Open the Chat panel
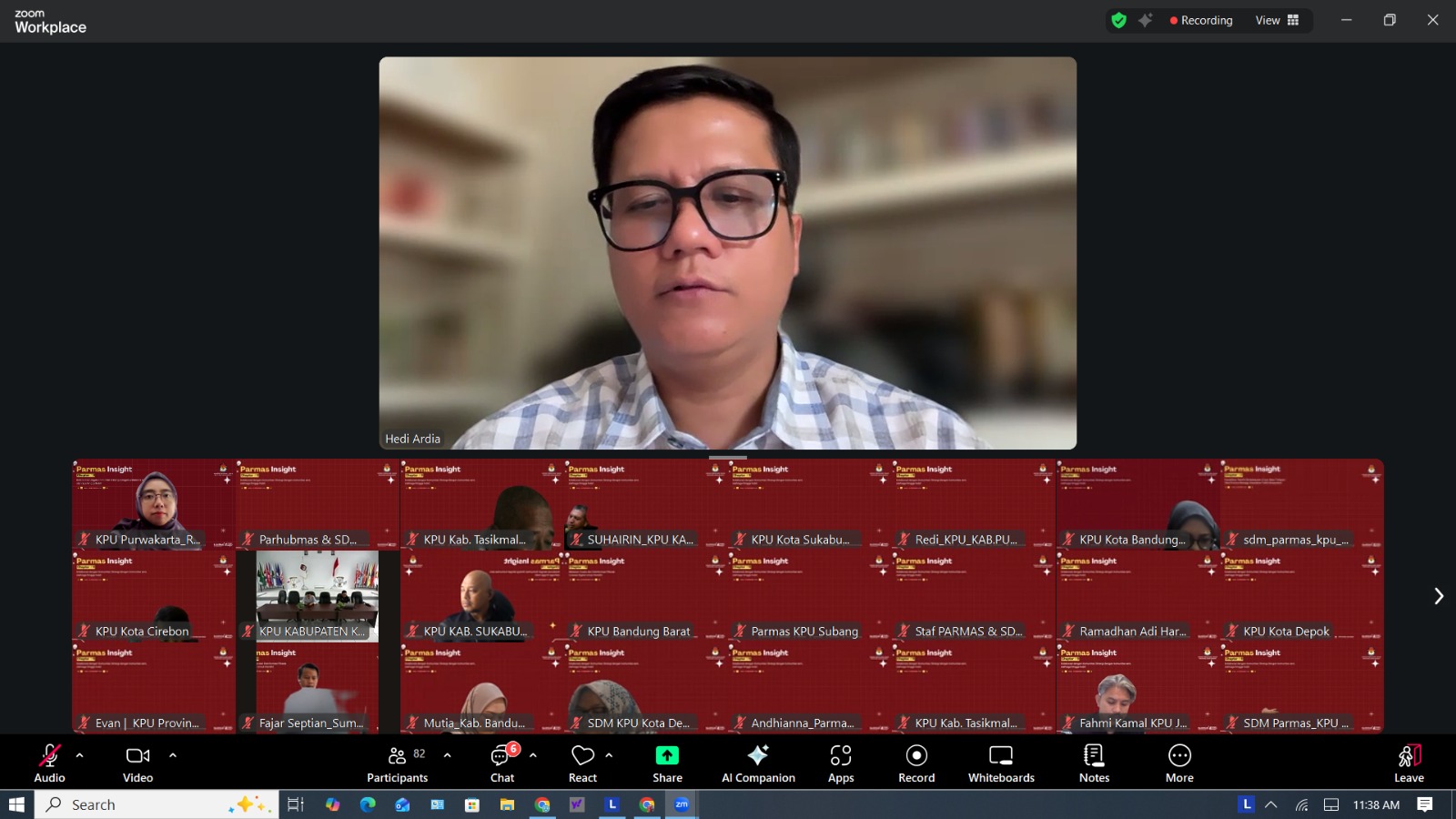 [x=502, y=763]
